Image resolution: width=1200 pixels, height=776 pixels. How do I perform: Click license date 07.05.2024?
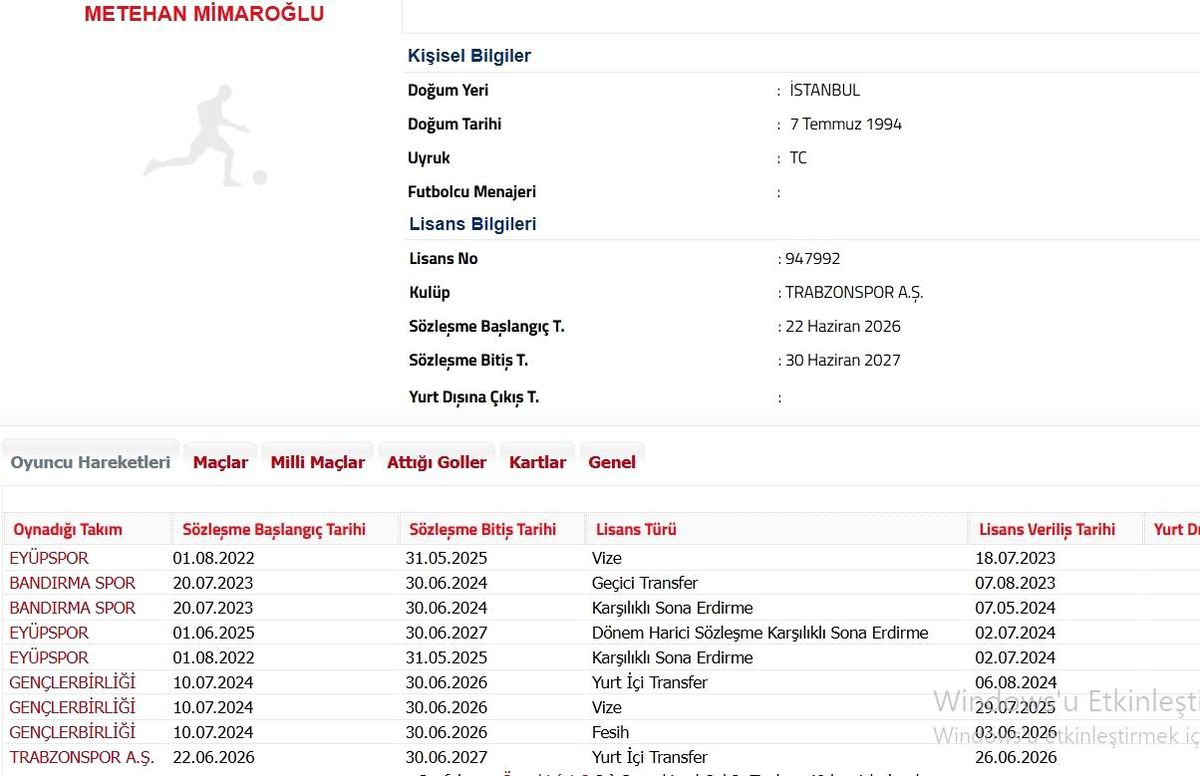1015,608
